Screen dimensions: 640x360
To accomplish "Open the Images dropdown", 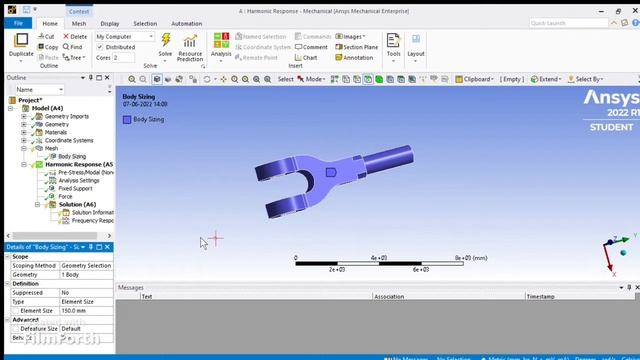I will point(350,36).
